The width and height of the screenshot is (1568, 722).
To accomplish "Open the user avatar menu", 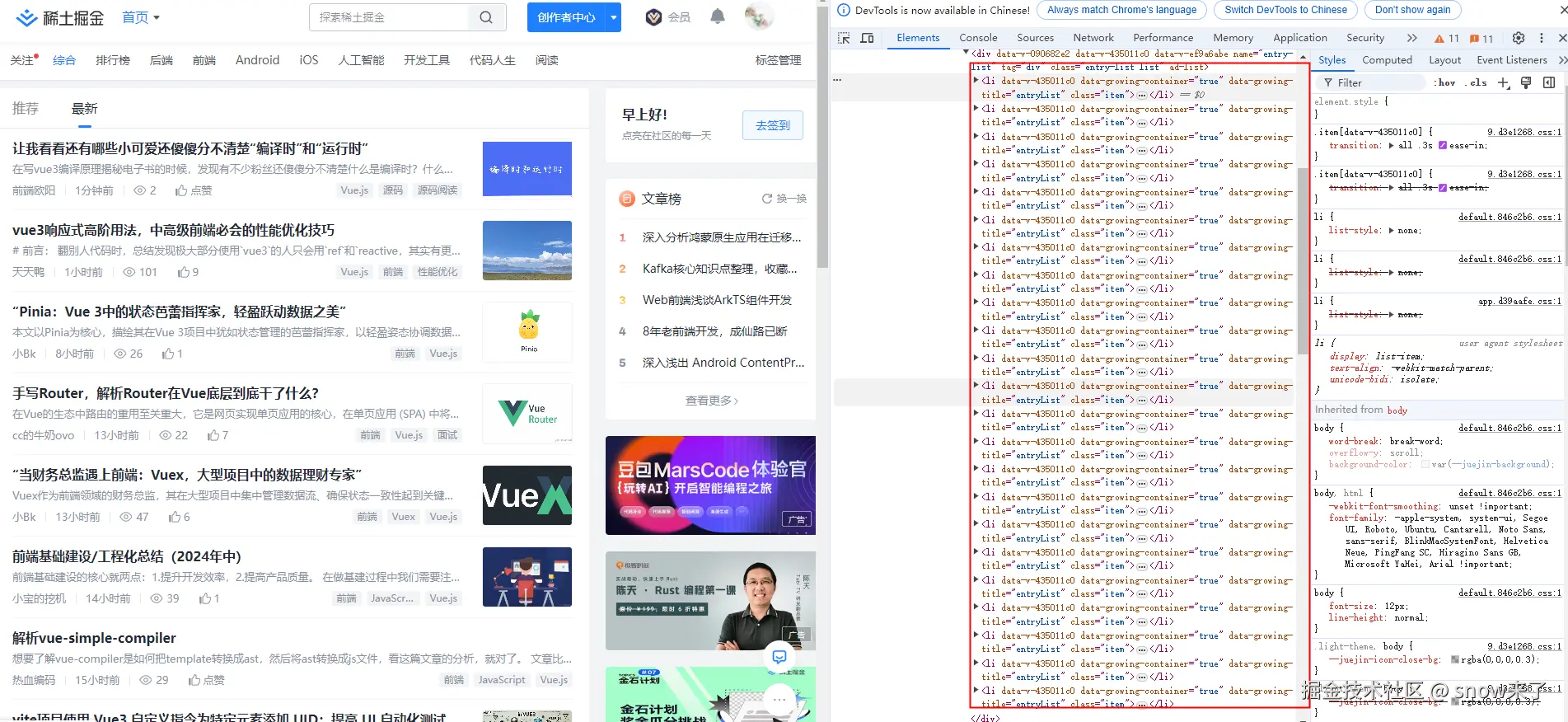I will point(758,16).
